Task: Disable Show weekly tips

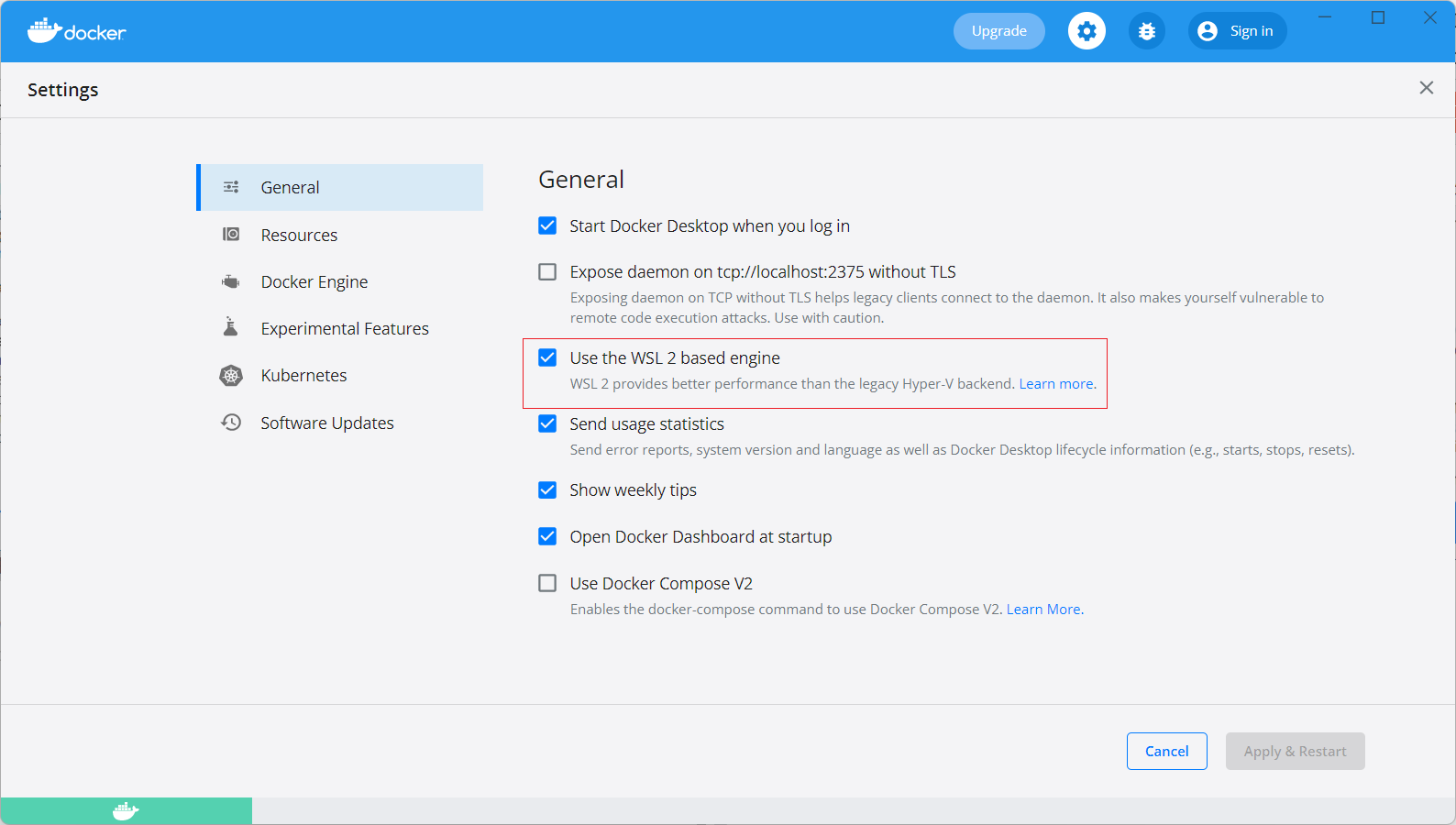Action: tap(547, 490)
